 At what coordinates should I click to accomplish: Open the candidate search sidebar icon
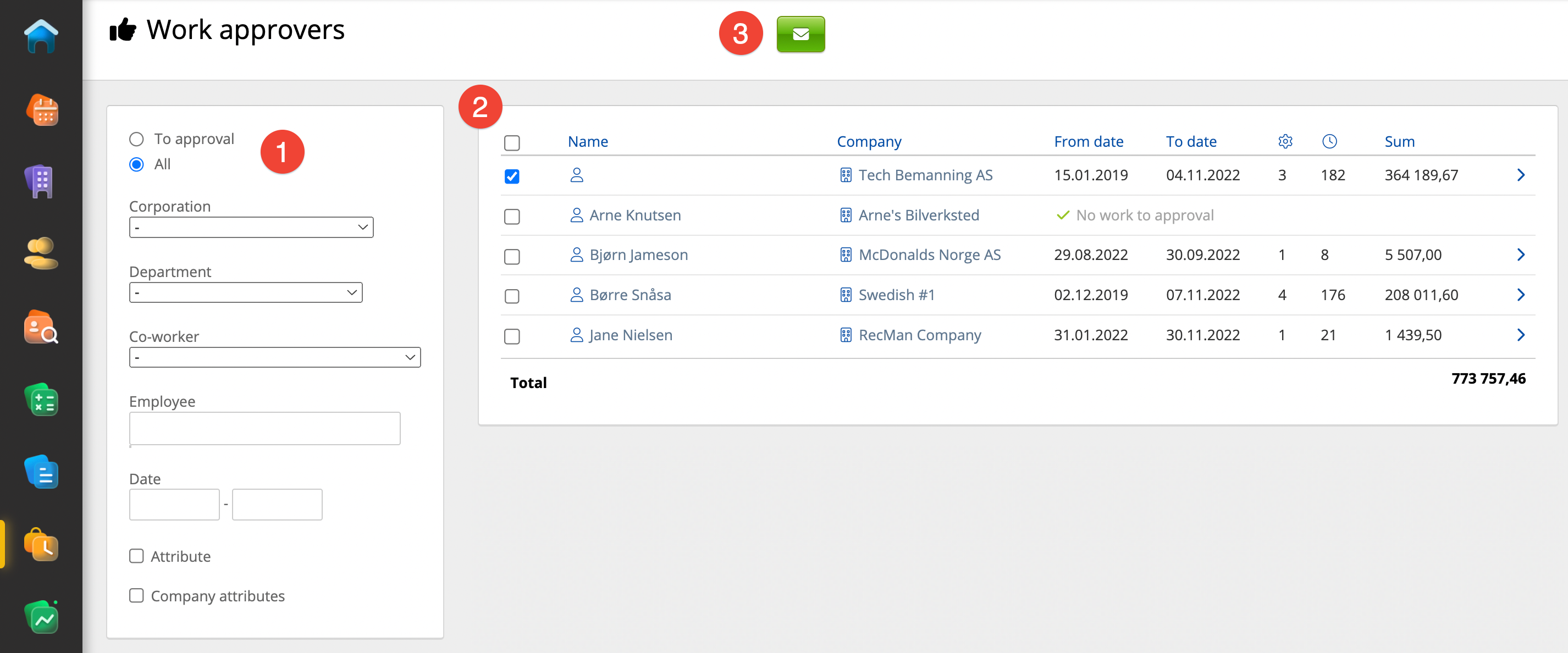[41, 328]
